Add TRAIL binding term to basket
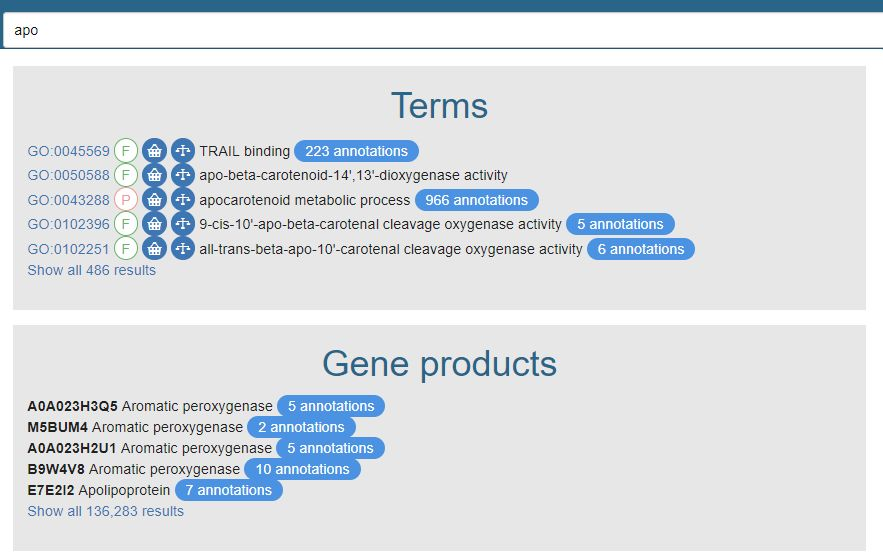The width and height of the screenshot is (883, 559). pos(154,151)
